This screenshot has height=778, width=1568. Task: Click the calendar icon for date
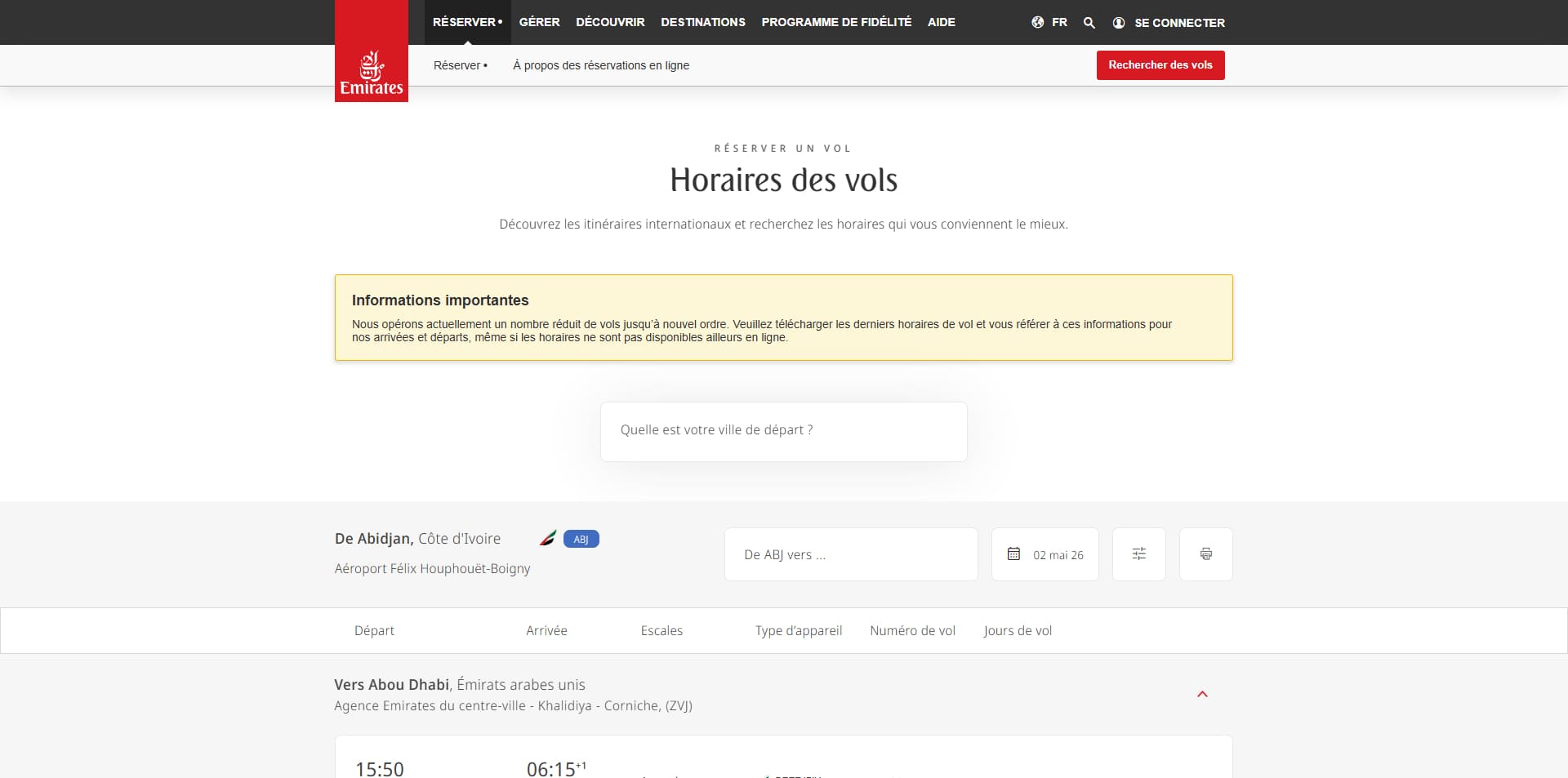click(x=1013, y=553)
